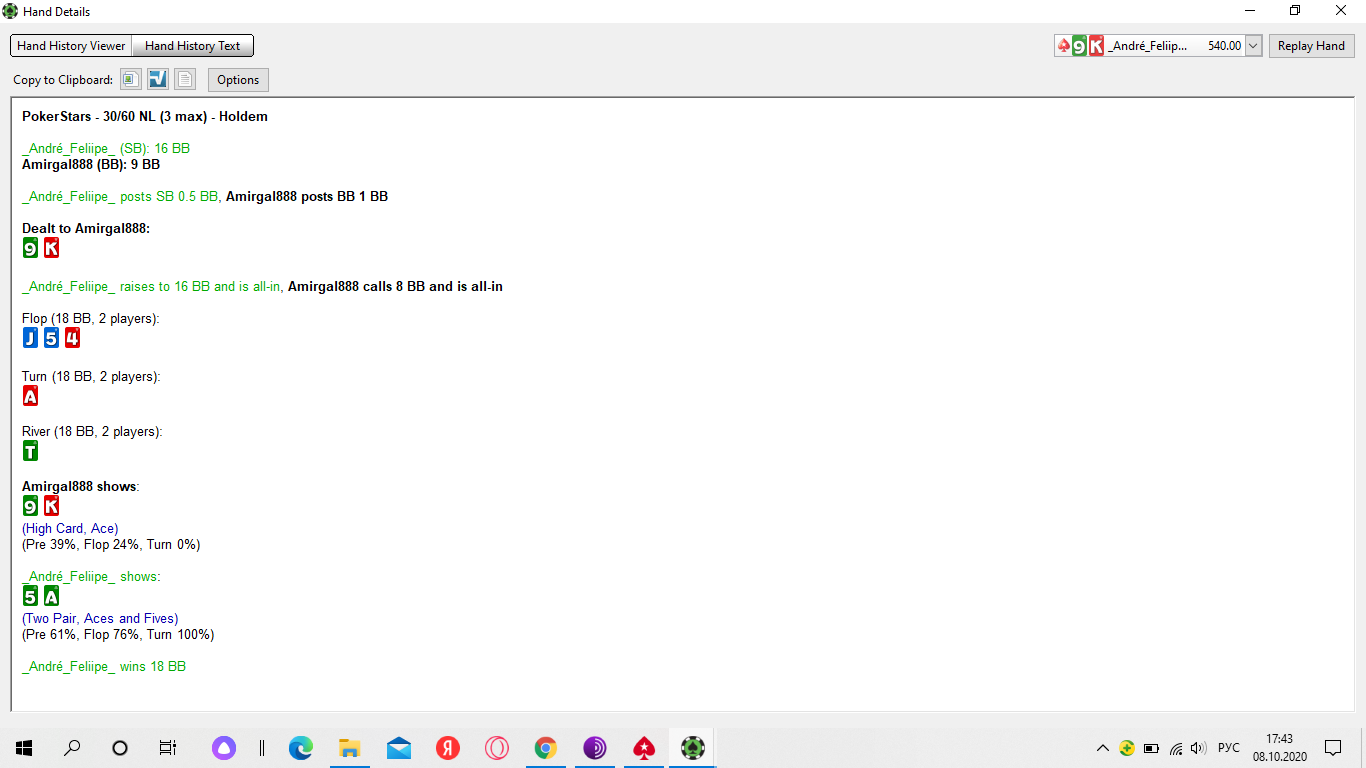Open clock showing 17:43 08.10.2020
Image resolution: width=1366 pixels, height=768 pixels.
[1279, 747]
